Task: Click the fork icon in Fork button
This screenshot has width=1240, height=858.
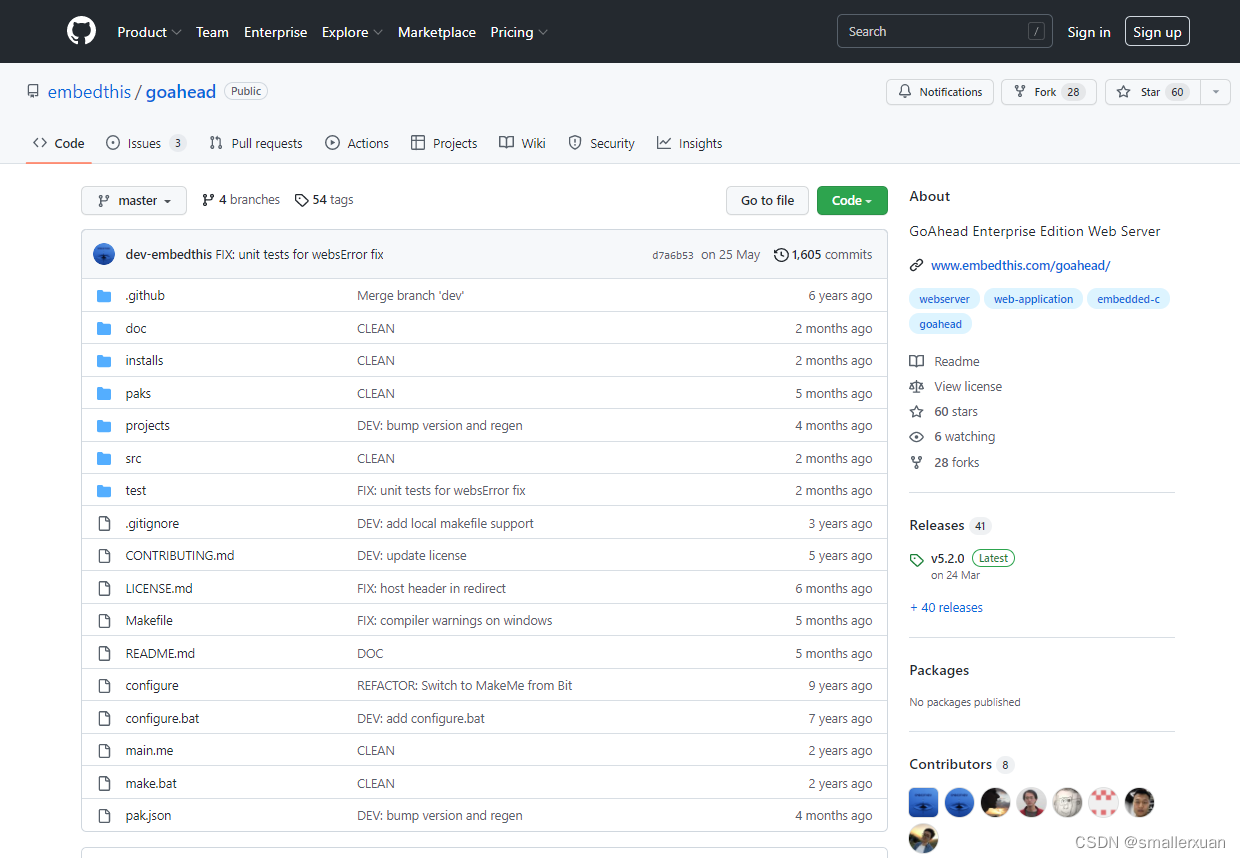Action: pyautogui.click(x=1020, y=92)
